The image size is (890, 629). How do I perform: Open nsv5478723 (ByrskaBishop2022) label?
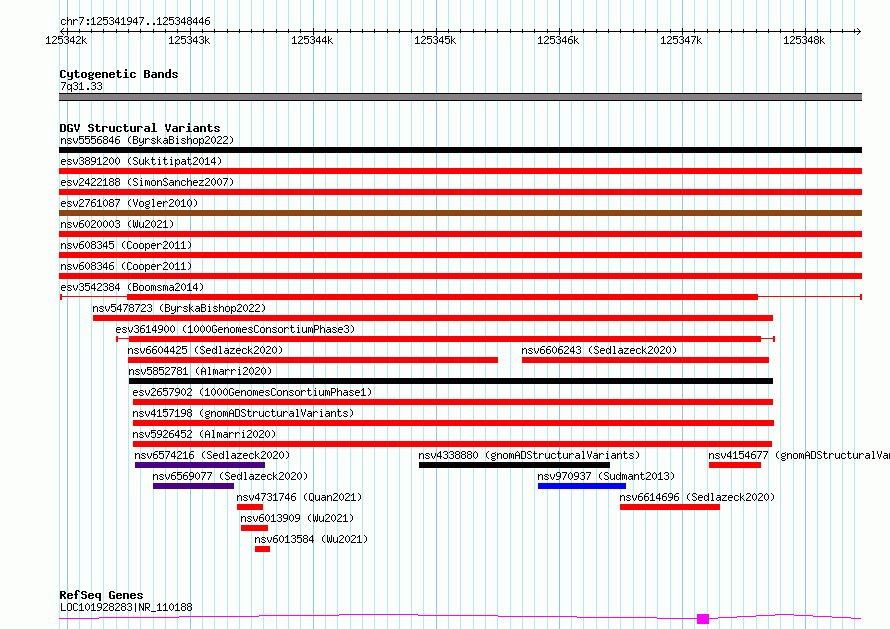pos(179,308)
